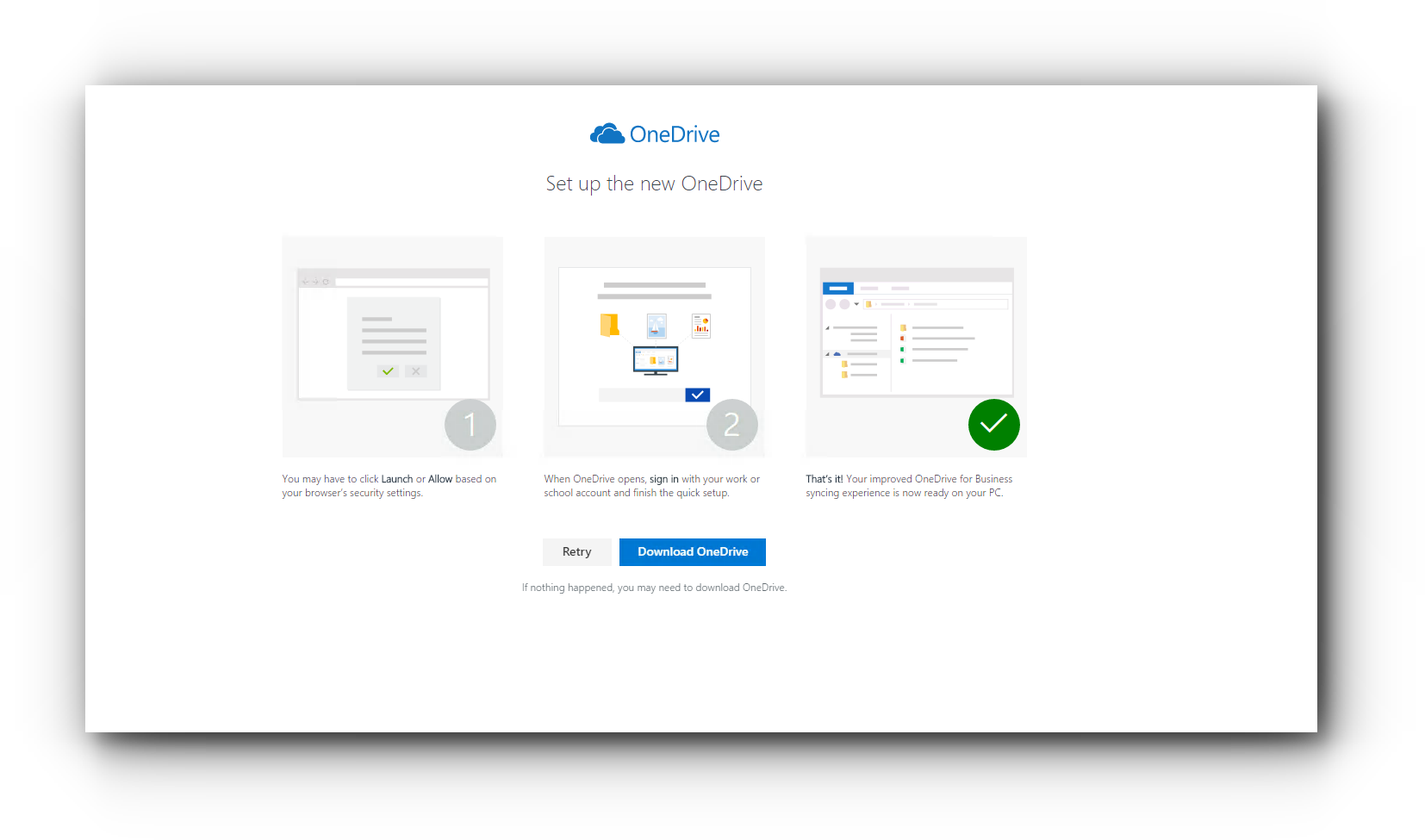Click the step 1 browser prompt illustration
Screen dimensions: 1425x840
click(393, 346)
